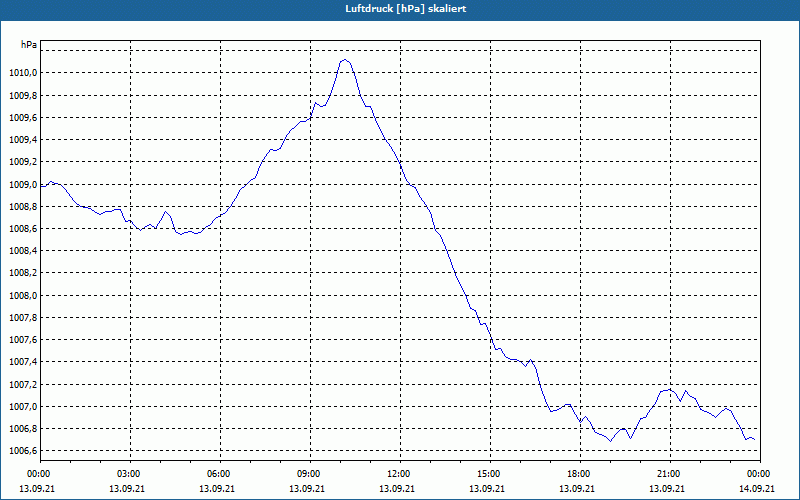Select the 1010,0 y-axis value

[23, 73]
